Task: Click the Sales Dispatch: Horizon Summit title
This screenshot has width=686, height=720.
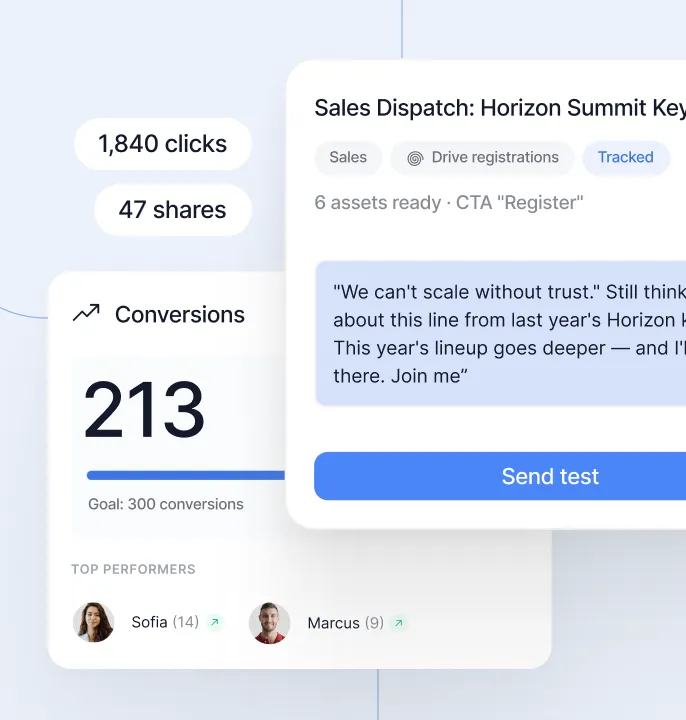Action: [500, 108]
